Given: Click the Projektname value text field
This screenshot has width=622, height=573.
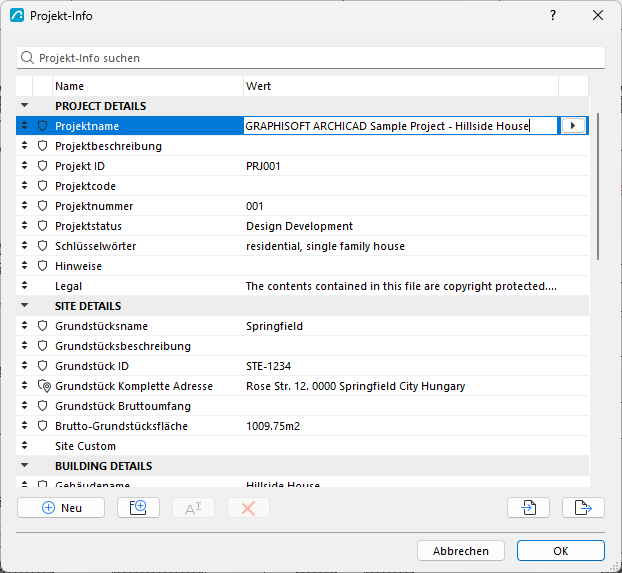Looking at the screenshot, I should click(x=400, y=126).
